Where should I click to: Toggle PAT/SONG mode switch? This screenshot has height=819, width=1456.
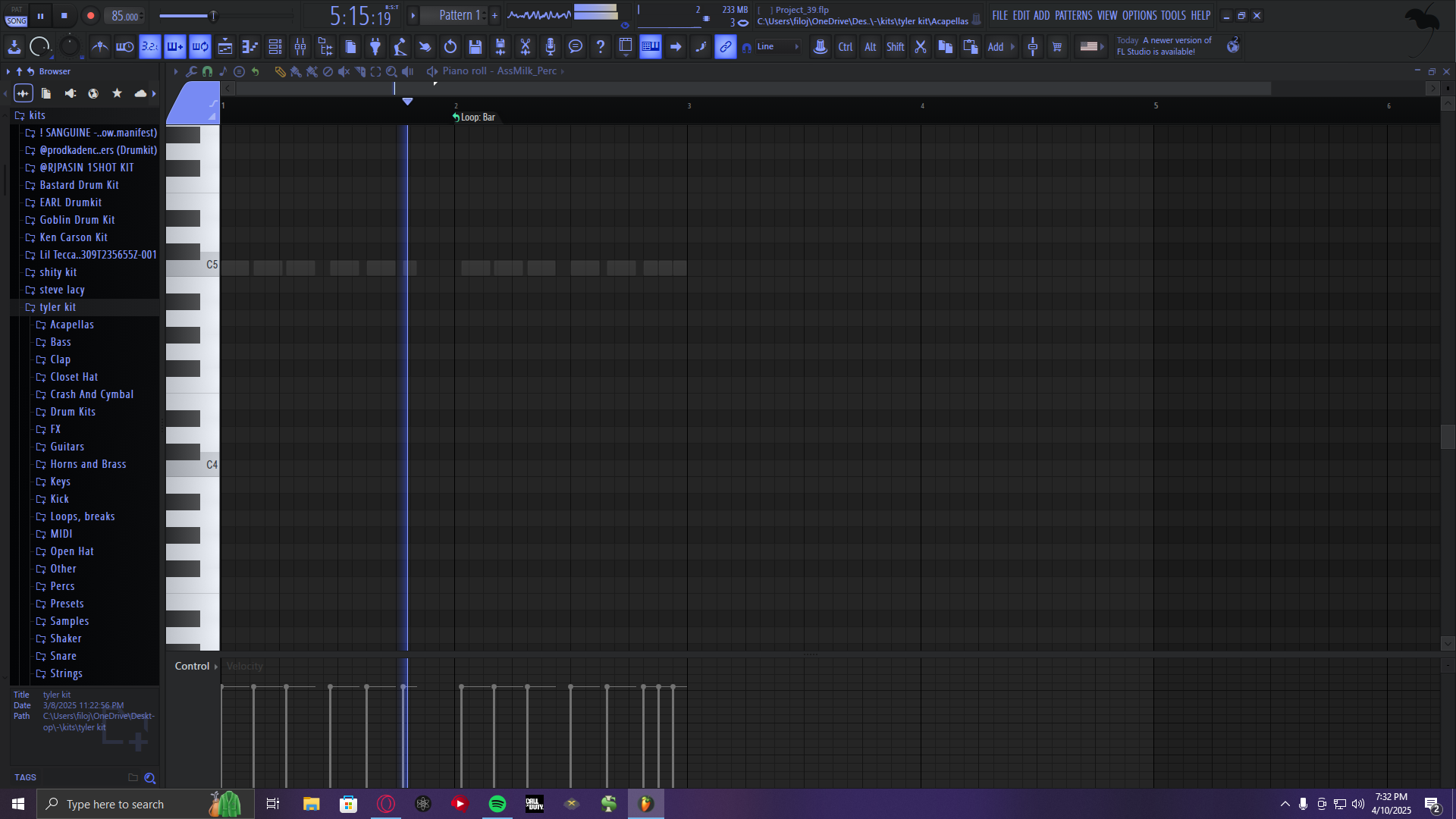[x=17, y=16]
